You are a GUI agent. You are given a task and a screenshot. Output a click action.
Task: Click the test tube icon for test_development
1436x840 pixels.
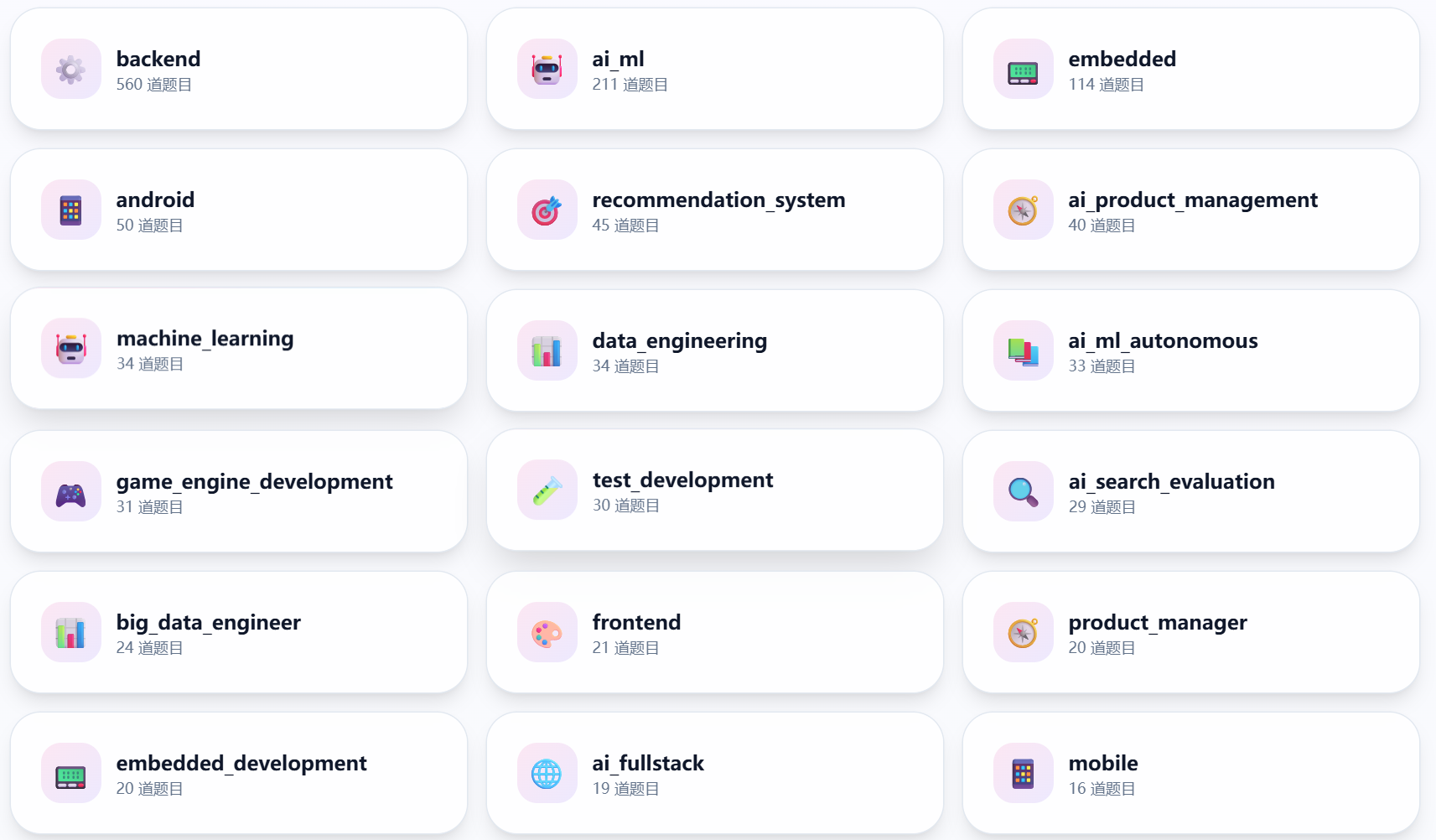click(x=547, y=490)
